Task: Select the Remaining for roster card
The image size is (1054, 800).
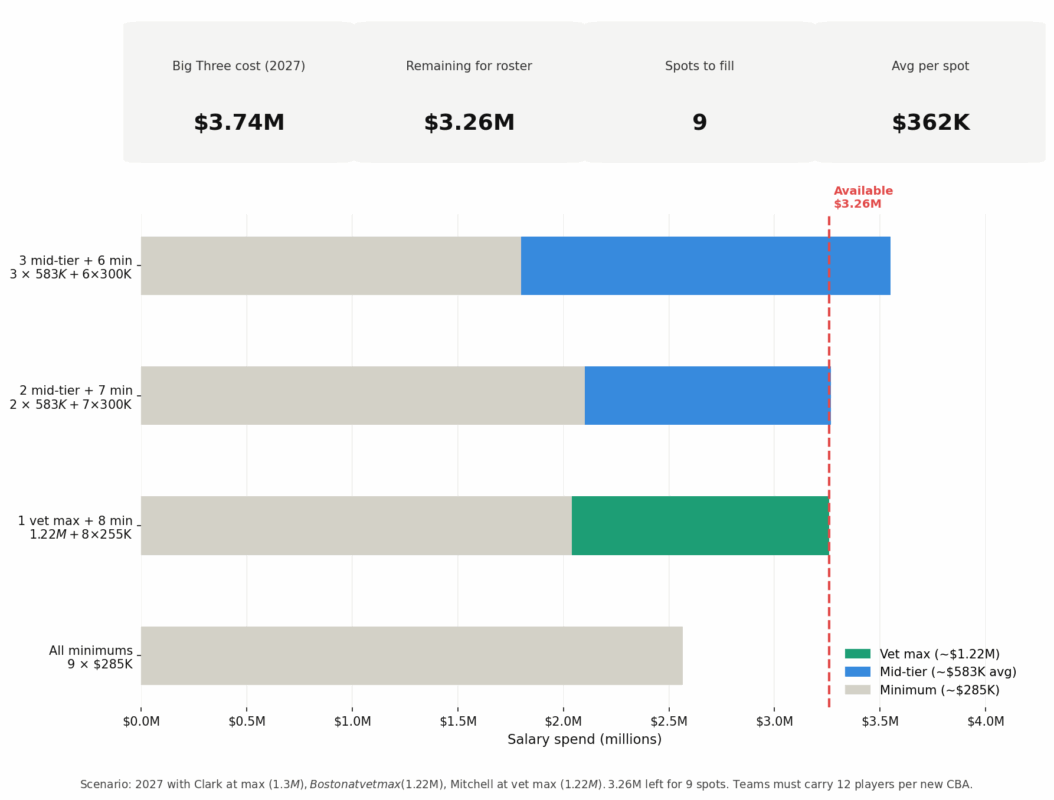Action: (x=469, y=92)
